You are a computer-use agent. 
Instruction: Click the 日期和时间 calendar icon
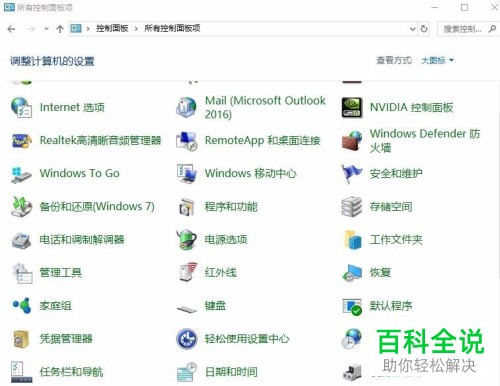coord(187,372)
